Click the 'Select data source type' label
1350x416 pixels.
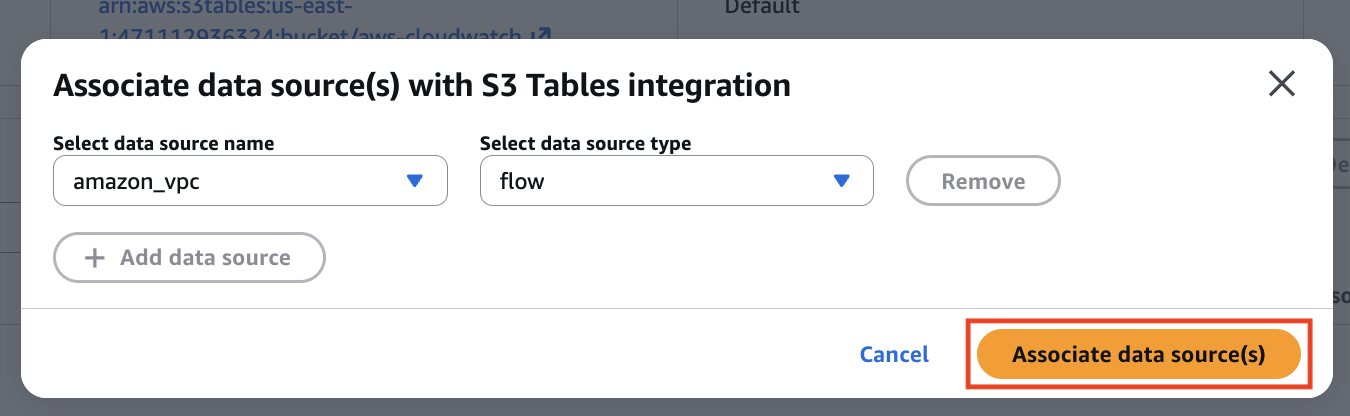(x=585, y=143)
